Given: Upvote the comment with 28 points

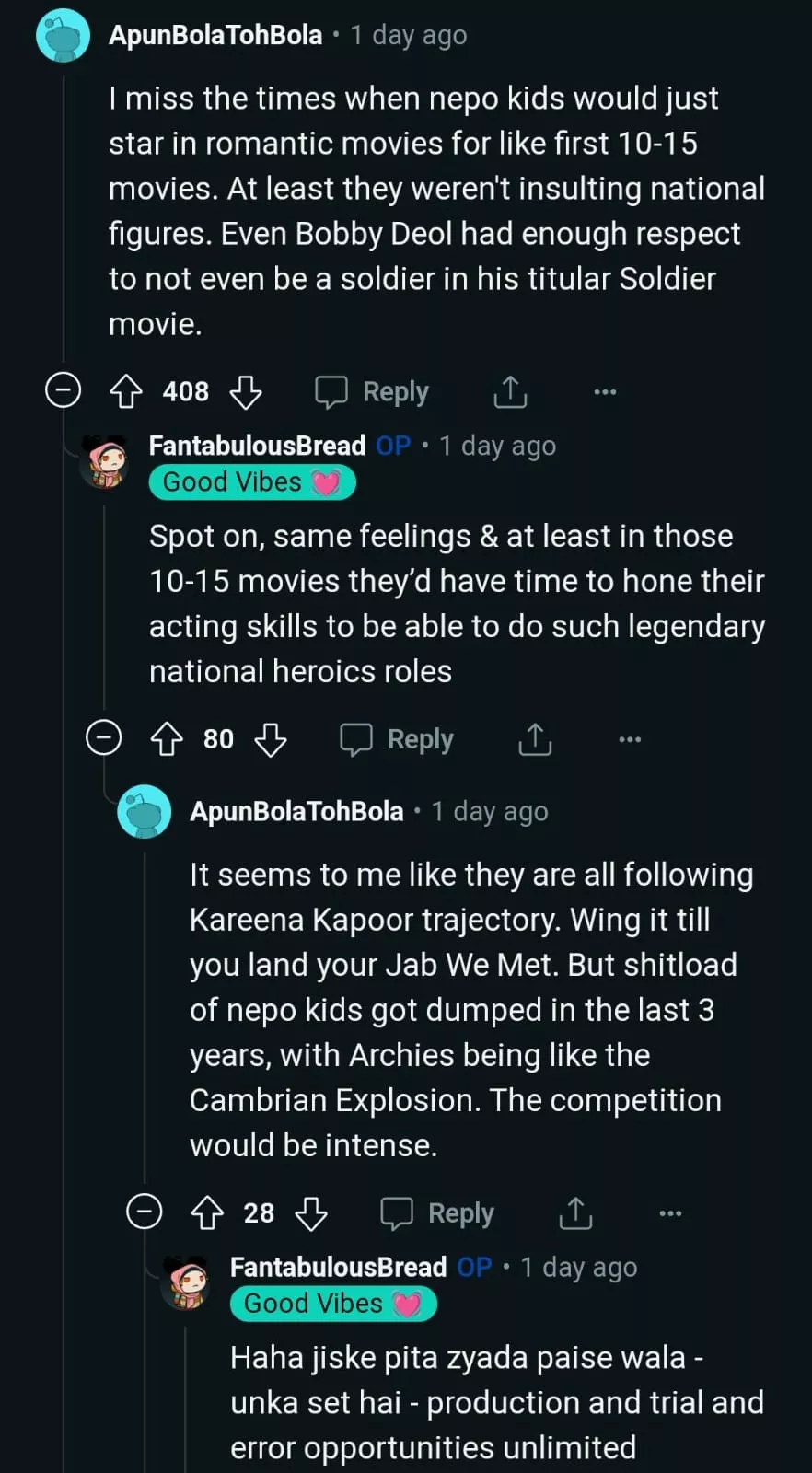Looking at the screenshot, I should pyautogui.click(x=207, y=1213).
